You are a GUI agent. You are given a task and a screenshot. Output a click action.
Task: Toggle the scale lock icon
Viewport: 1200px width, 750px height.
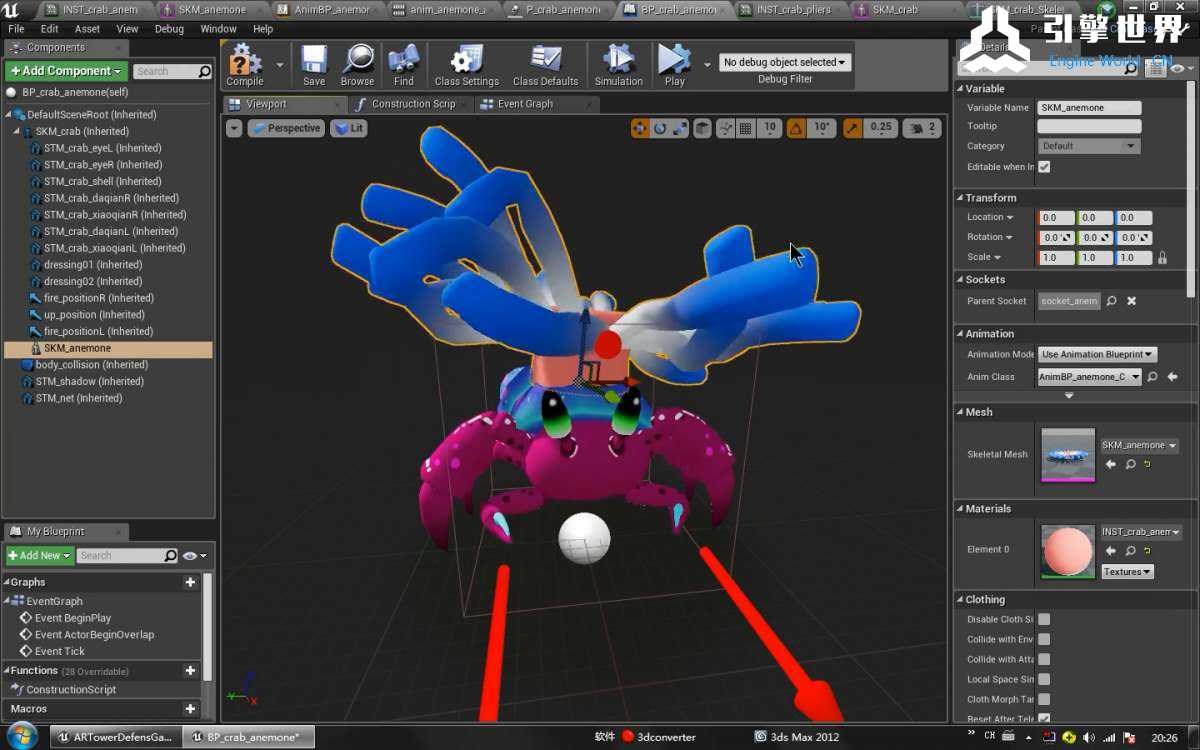(1162, 258)
